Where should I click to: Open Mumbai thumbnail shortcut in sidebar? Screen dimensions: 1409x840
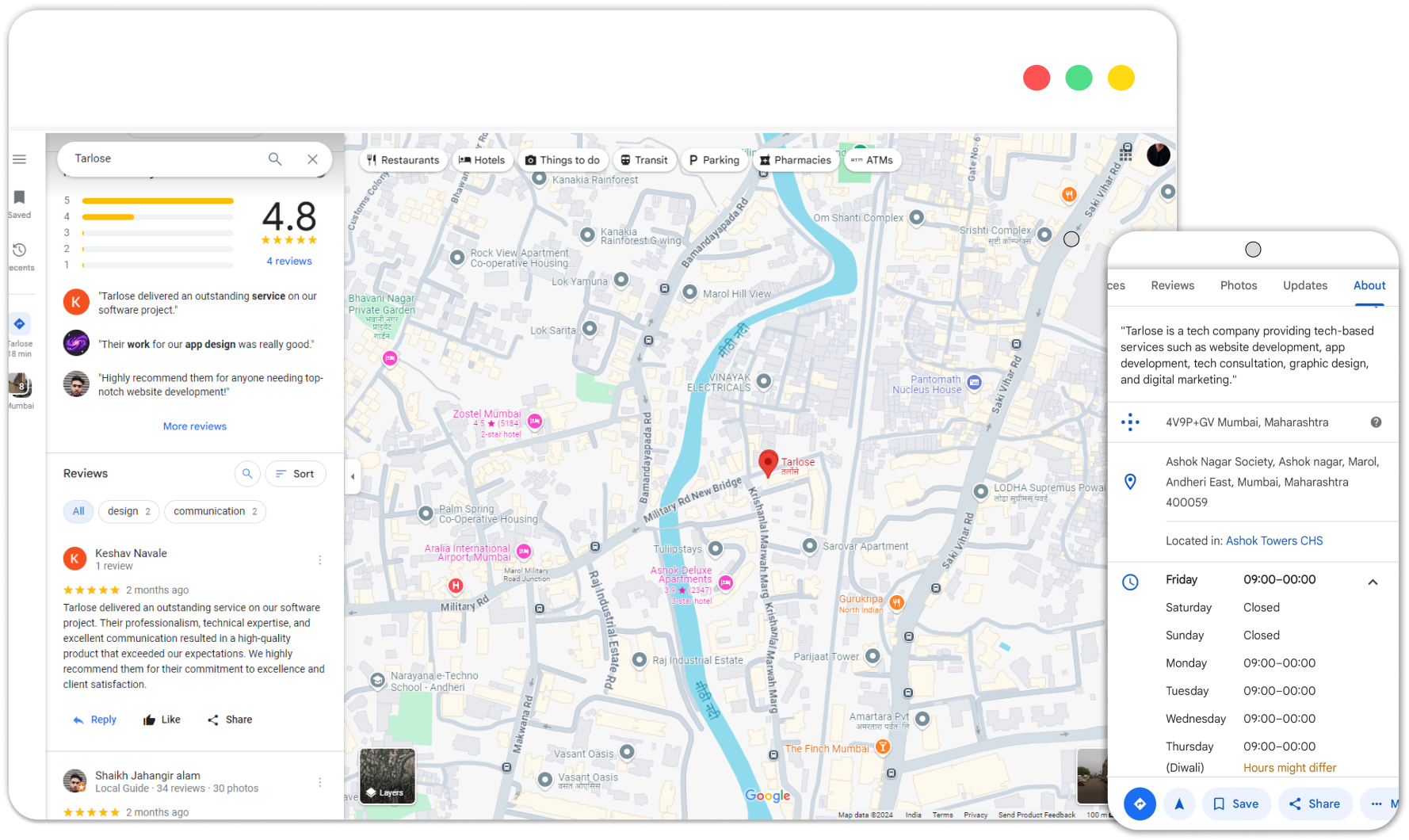point(21,385)
